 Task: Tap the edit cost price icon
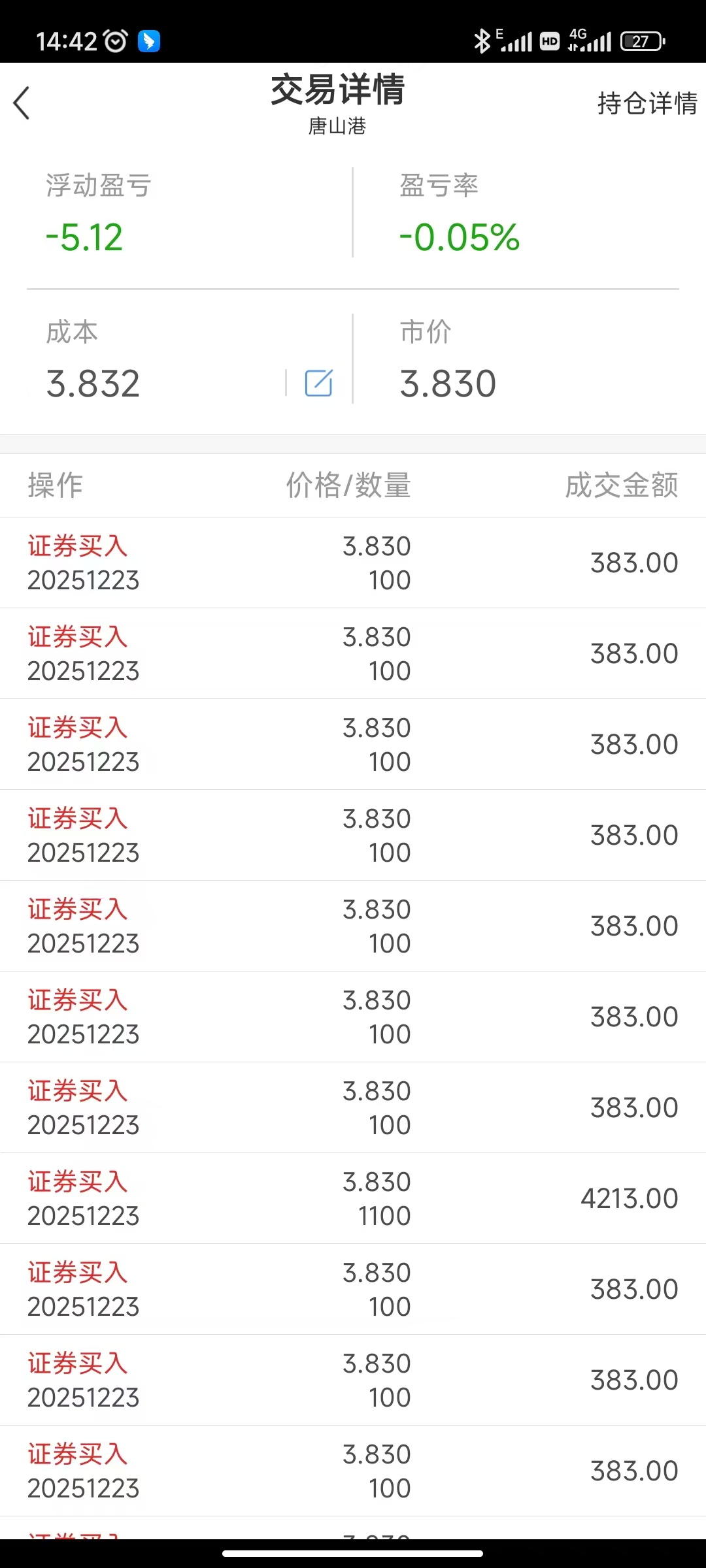click(318, 383)
